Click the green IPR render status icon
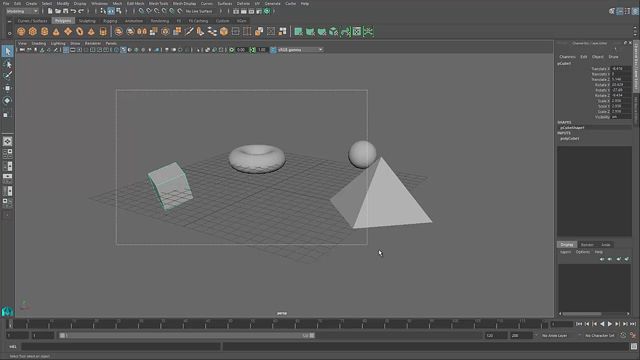This screenshot has height=360, width=640. click(x=267, y=11)
